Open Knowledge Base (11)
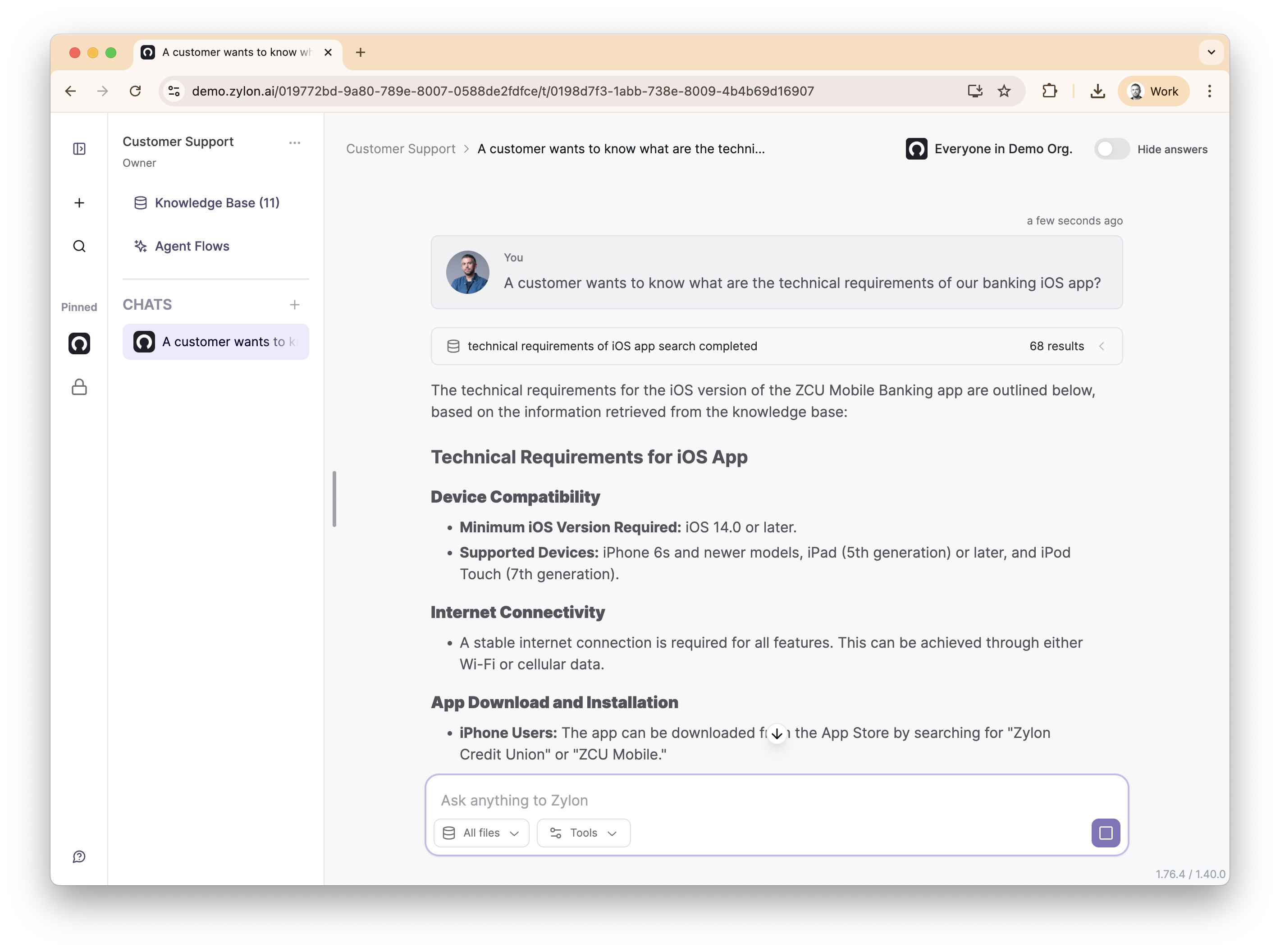 click(x=217, y=203)
